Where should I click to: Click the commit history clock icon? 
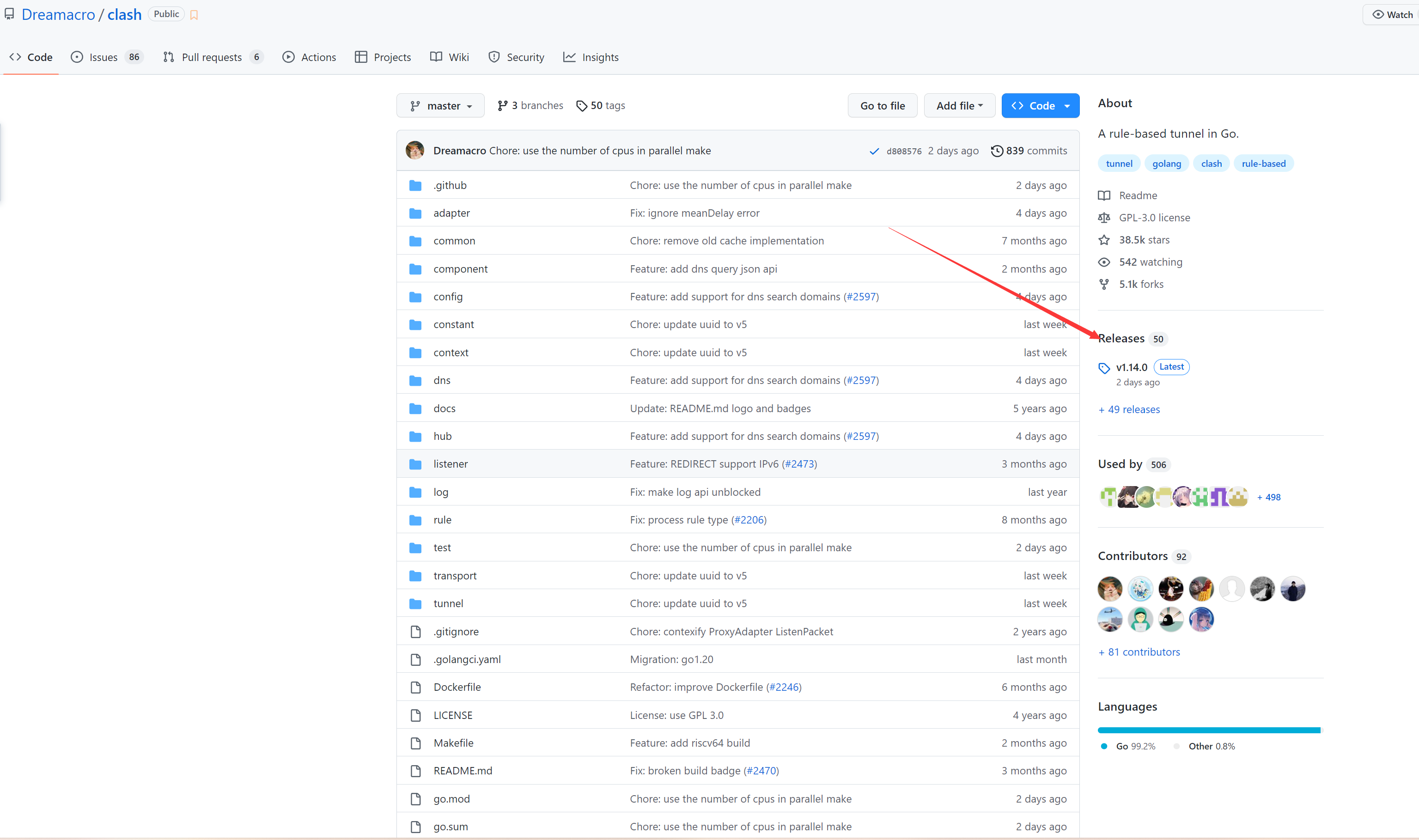pyautogui.click(x=997, y=151)
